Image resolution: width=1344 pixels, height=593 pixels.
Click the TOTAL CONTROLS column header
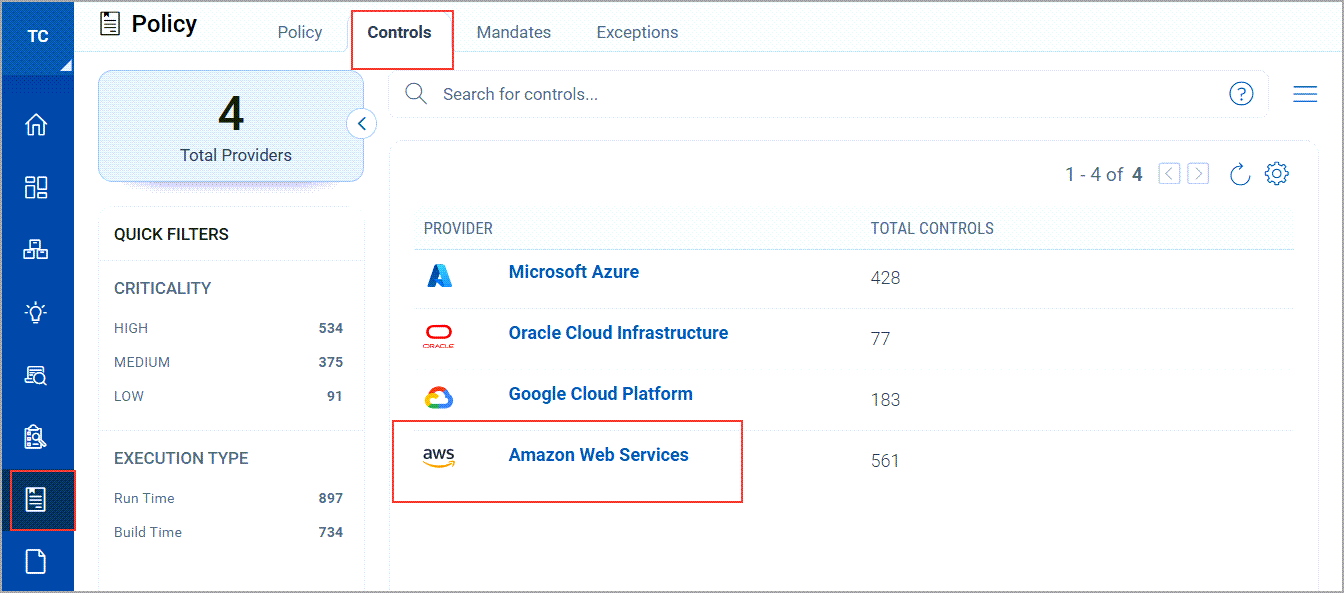pos(932,229)
